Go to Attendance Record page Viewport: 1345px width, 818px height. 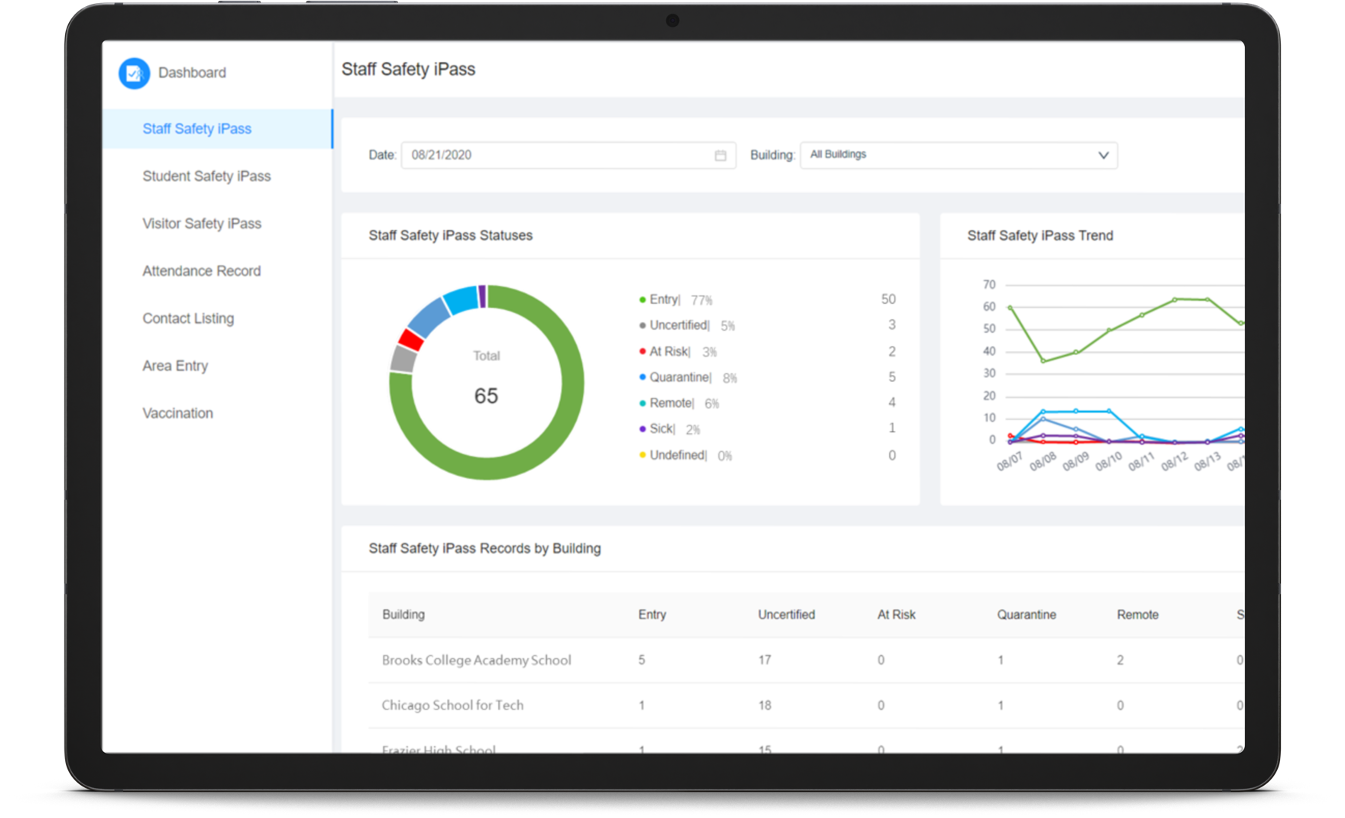point(201,271)
